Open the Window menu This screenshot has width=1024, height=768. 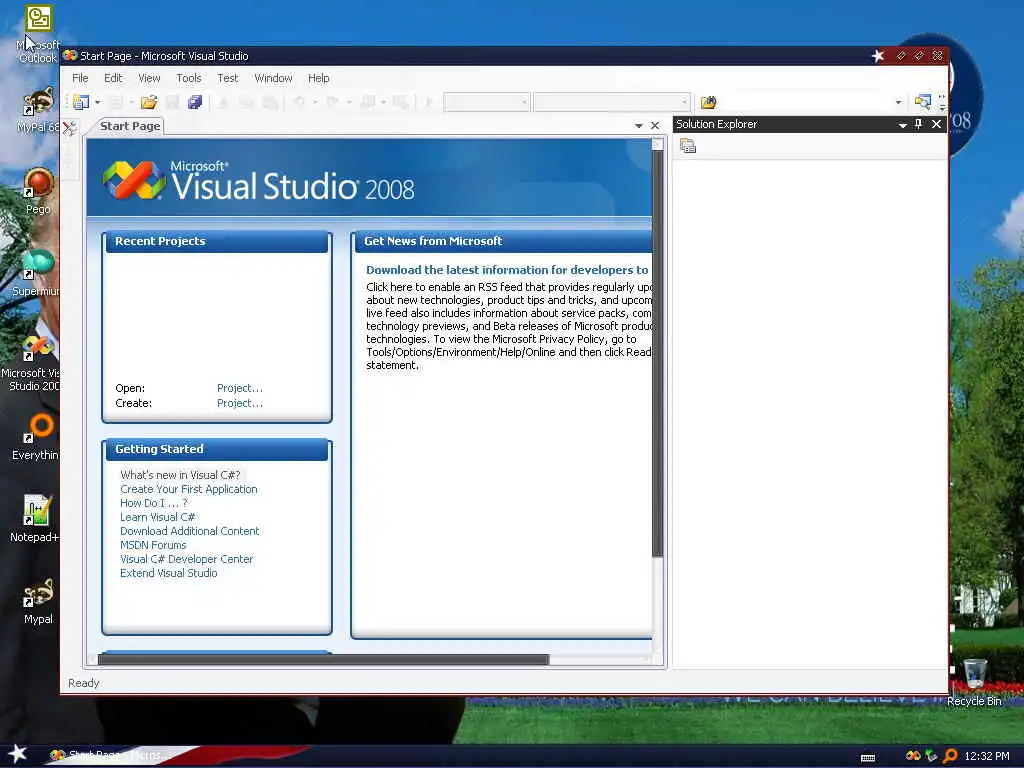(x=273, y=78)
